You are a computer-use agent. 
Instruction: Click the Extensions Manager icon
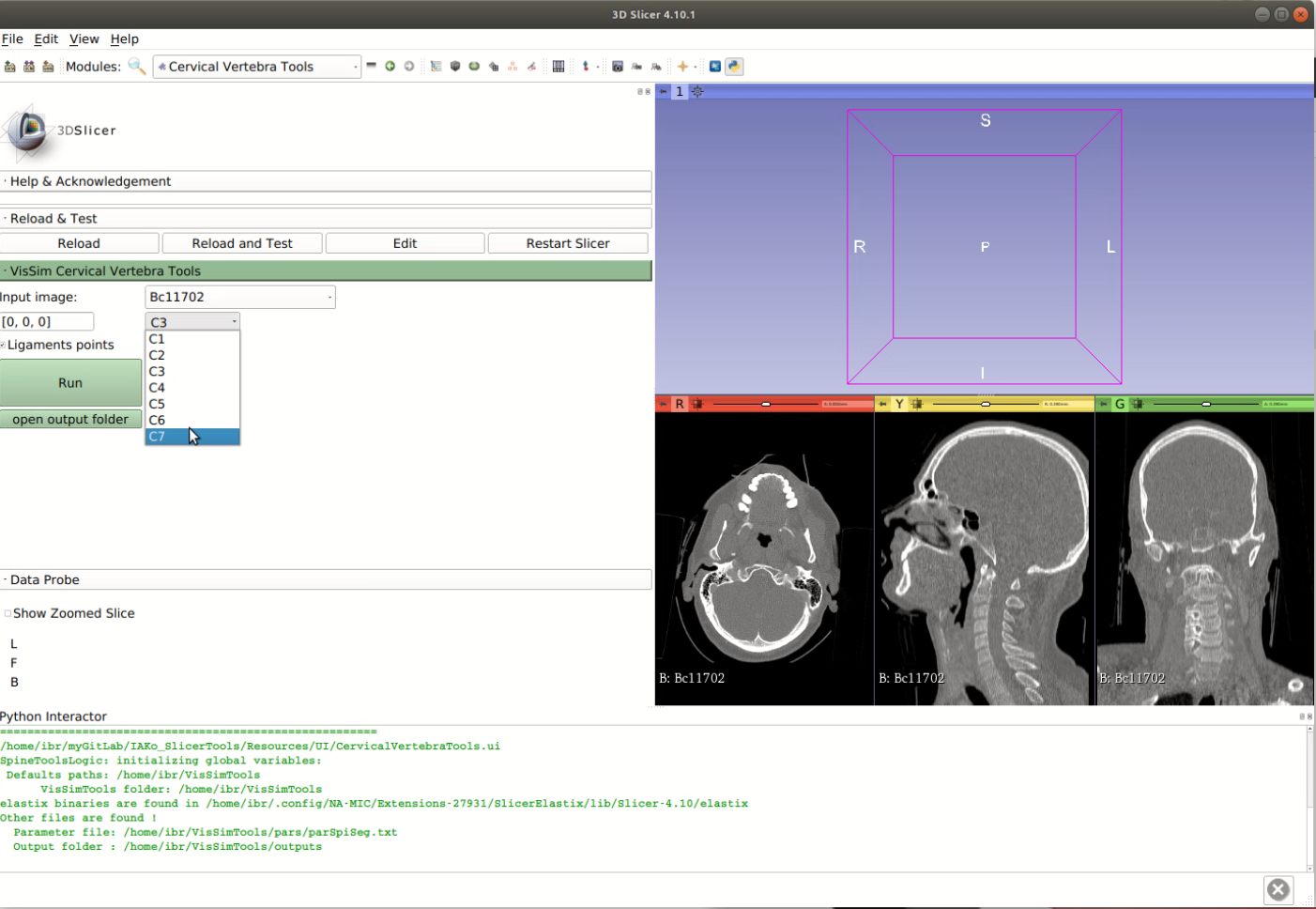pos(714,66)
